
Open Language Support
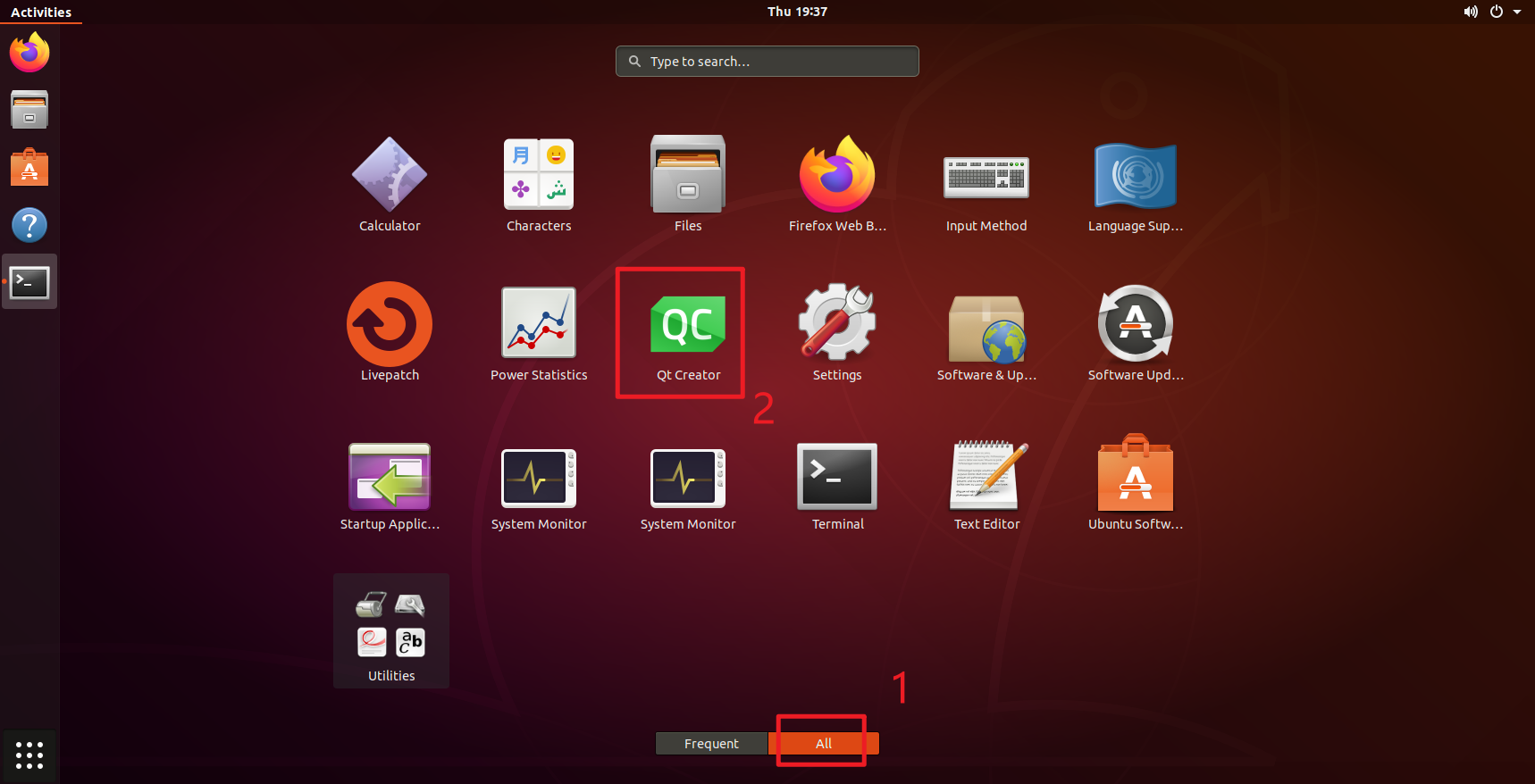(1136, 186)
